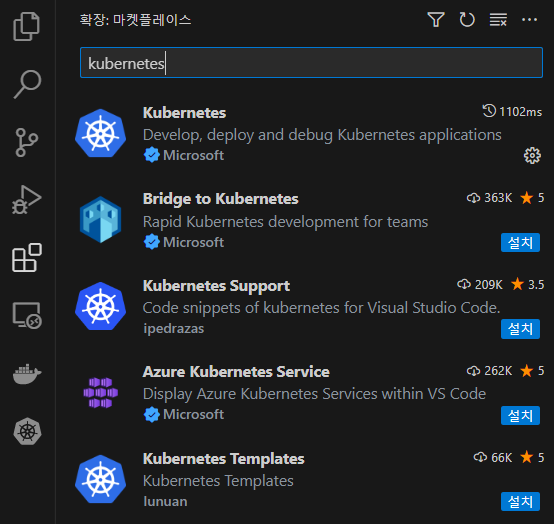Select the Extensions view icon
Image resolution: width=554 pixels, height=524 pixels.
pyautogui.click(x=27, y=258)
